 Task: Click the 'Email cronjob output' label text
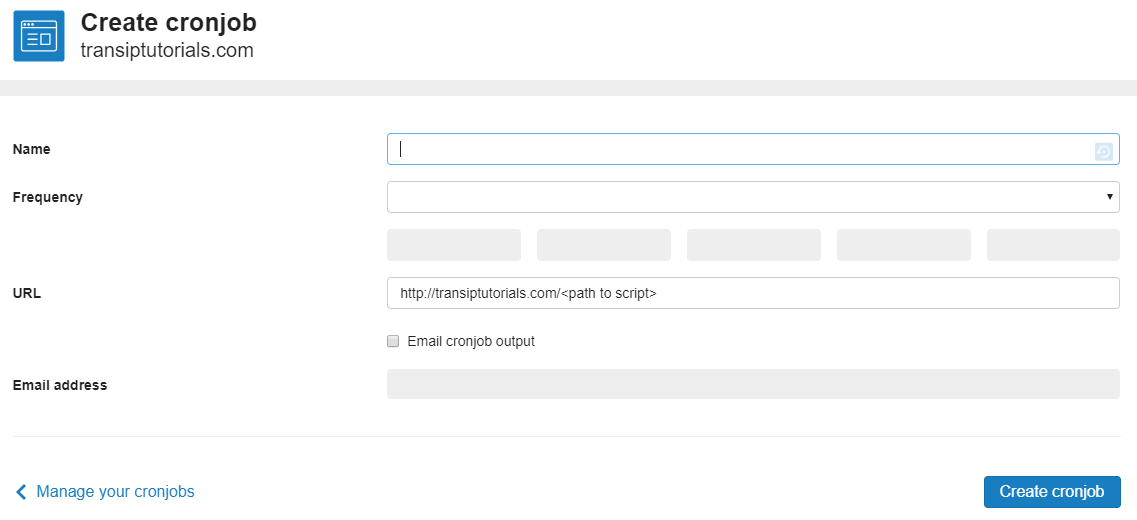471,341
